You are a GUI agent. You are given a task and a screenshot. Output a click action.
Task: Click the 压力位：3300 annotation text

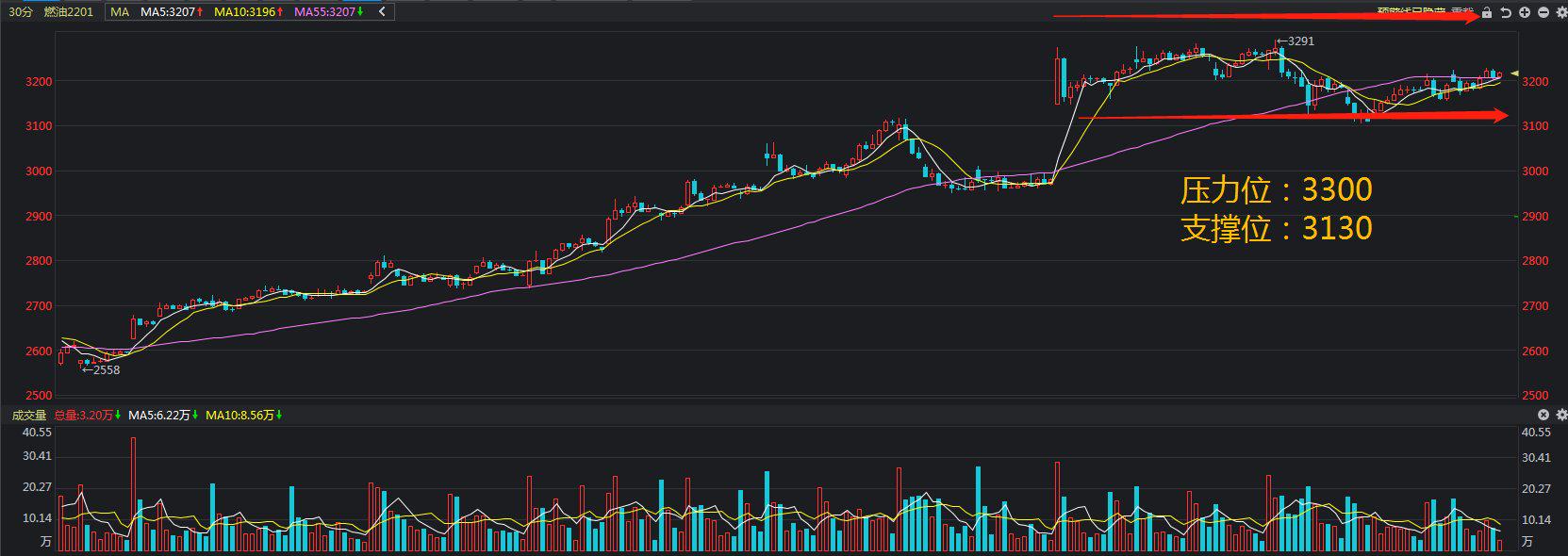click(1277, 189)
